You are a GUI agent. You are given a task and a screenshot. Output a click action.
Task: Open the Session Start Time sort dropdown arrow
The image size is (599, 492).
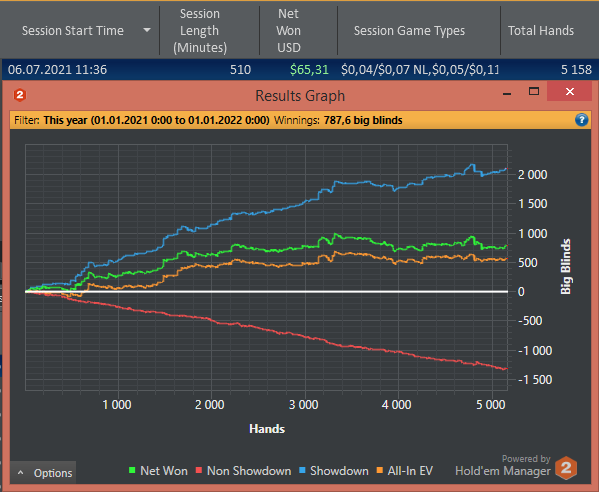(147, 30)
